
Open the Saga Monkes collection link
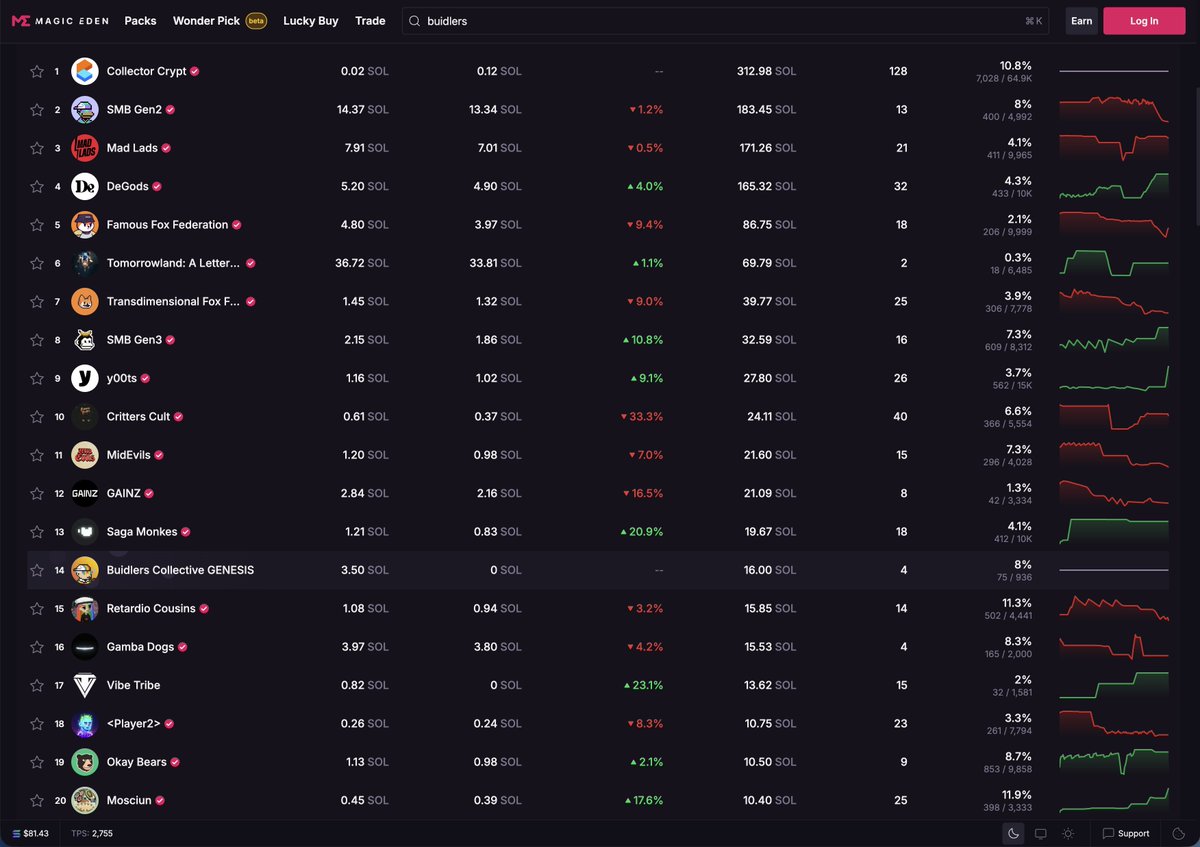pyautogui.click(x=142, y=532)
